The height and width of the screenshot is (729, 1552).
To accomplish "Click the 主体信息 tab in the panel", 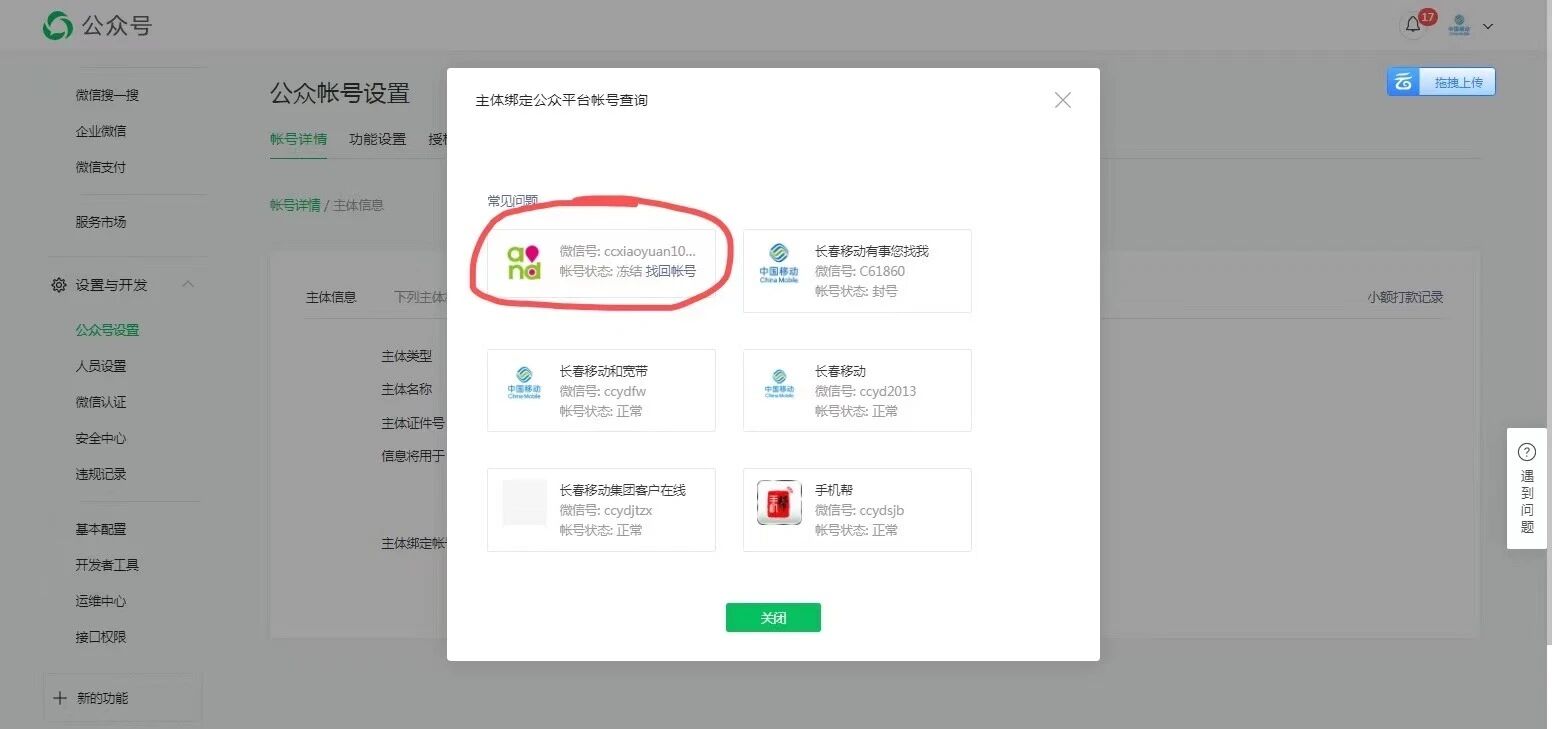I will [x=331, y=297].
